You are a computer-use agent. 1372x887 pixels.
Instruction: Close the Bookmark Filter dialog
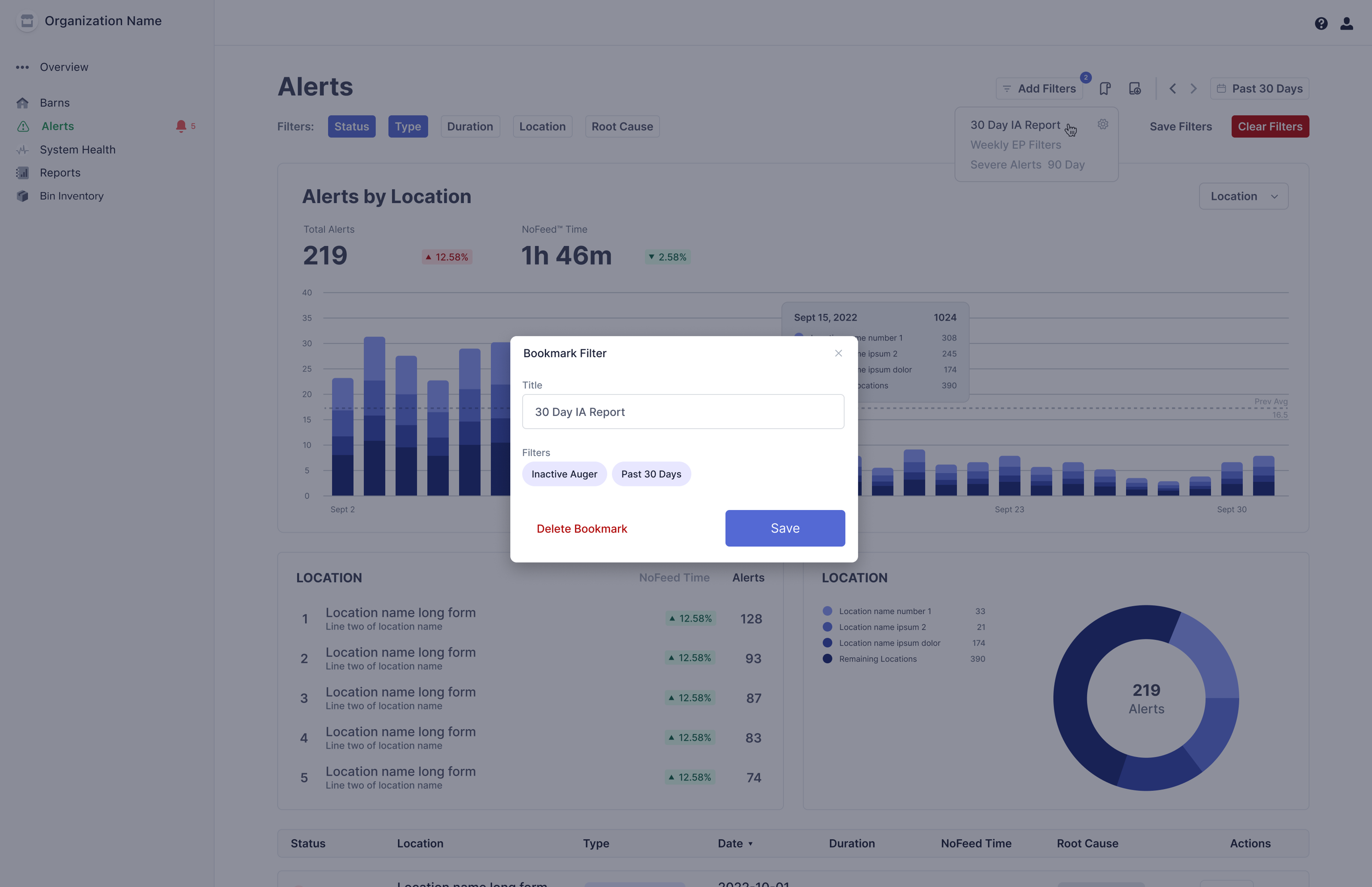[x=838, y=353]
